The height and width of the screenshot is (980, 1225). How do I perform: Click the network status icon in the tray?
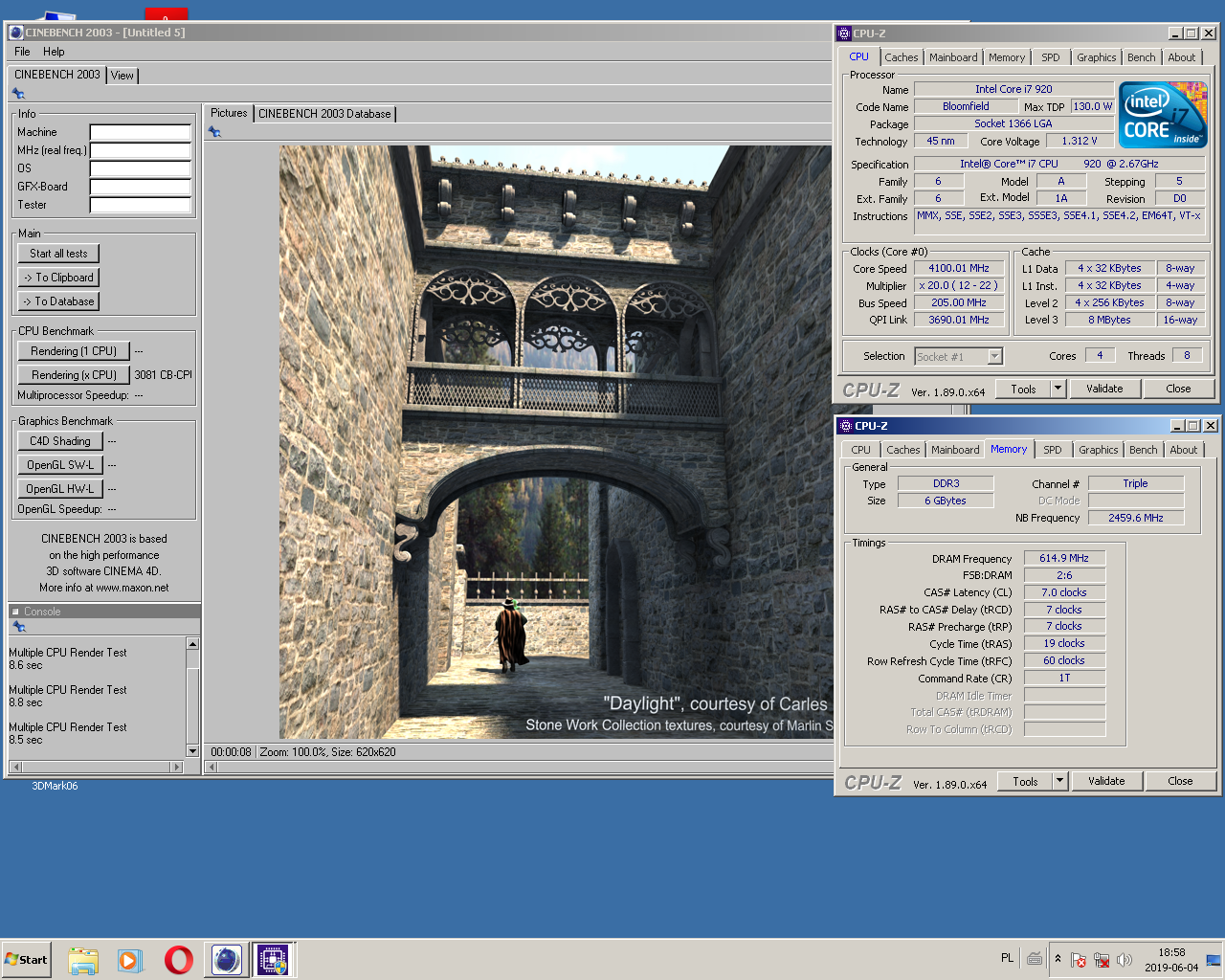click(1102, 959)
